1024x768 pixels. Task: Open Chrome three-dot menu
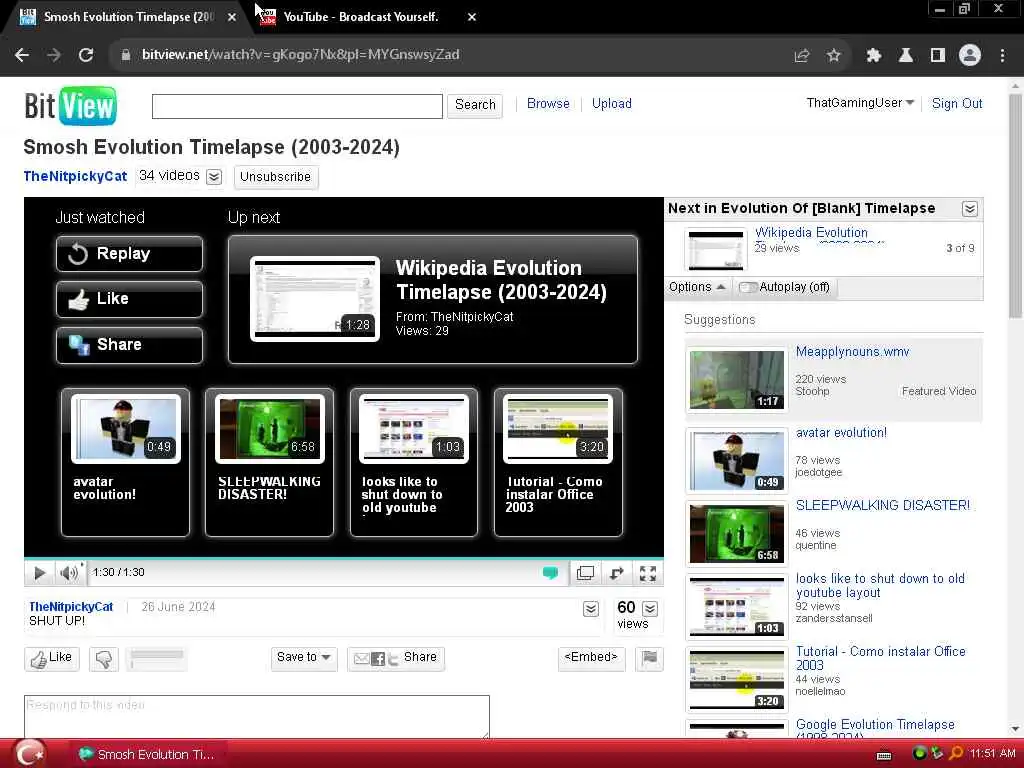click(1002, 56)
